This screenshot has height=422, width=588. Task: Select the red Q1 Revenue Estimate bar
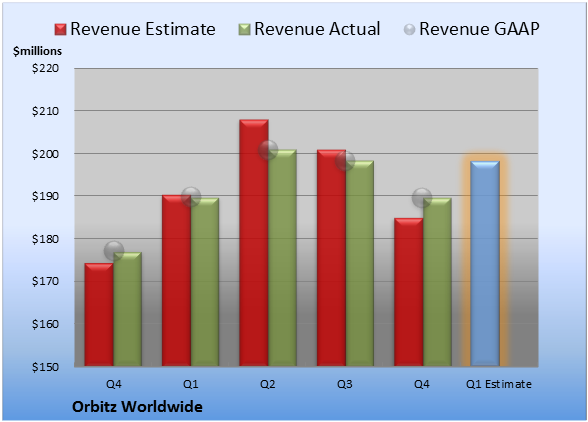[x=176, y=280]
